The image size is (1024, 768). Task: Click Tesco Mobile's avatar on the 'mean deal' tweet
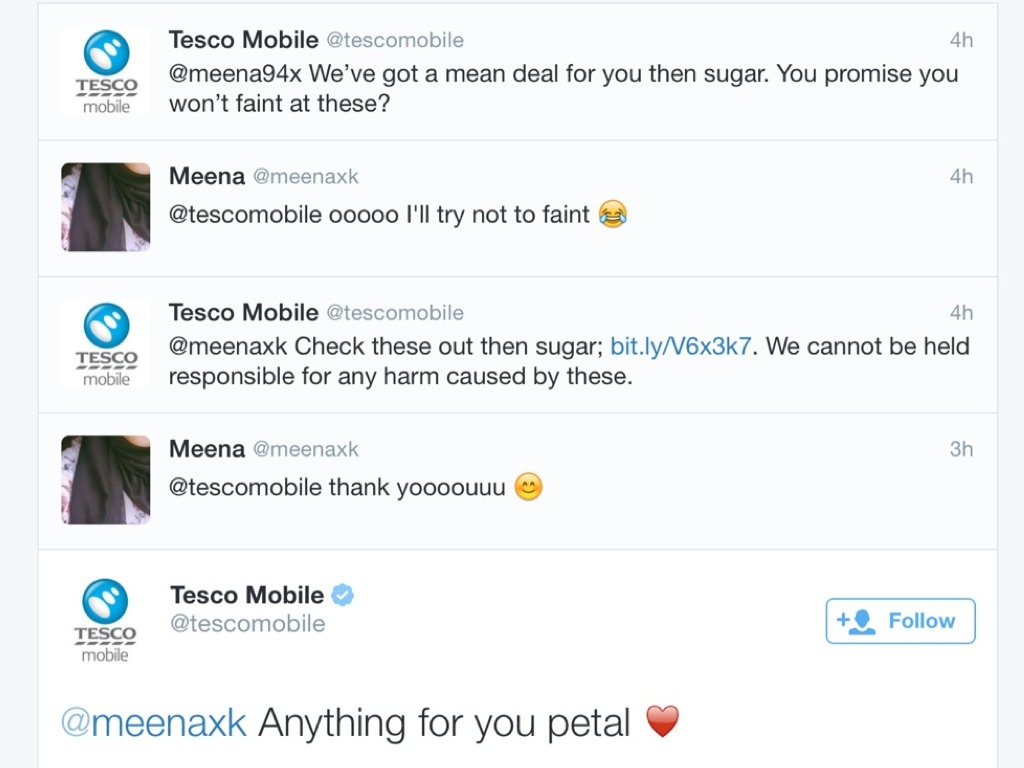click(x=106, y=71)
